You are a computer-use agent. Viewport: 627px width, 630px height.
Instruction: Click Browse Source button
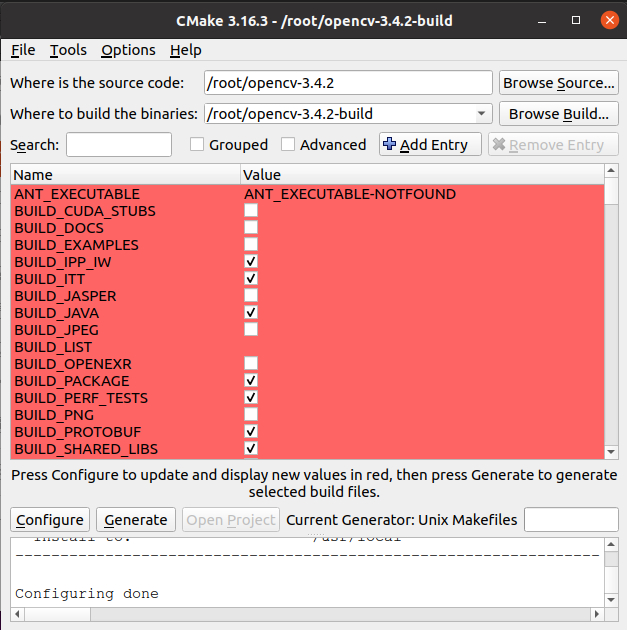pyautogui.click(x=559, y=83)
